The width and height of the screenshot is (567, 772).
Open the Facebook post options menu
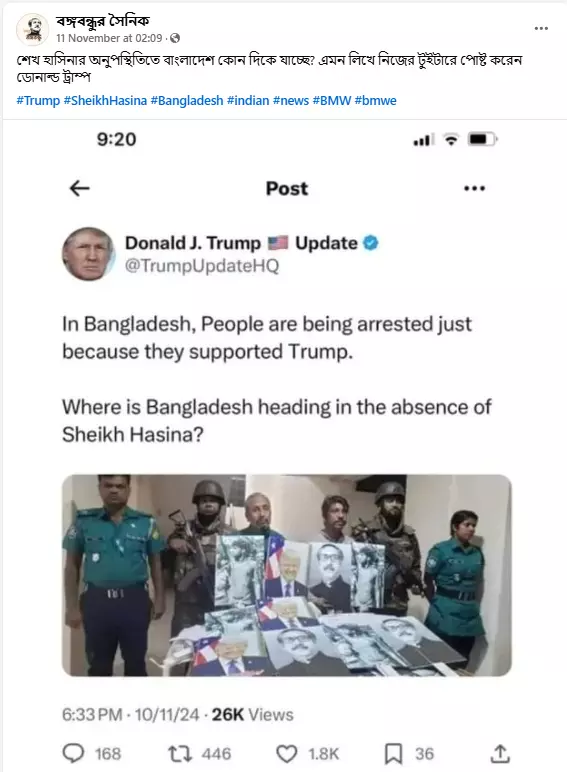pyautogui.click(x=541, y=29)
